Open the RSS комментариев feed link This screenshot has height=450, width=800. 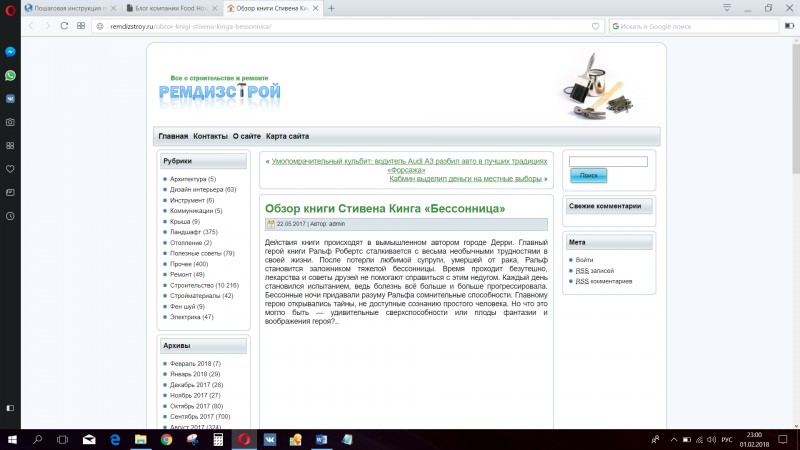point(604,281)
